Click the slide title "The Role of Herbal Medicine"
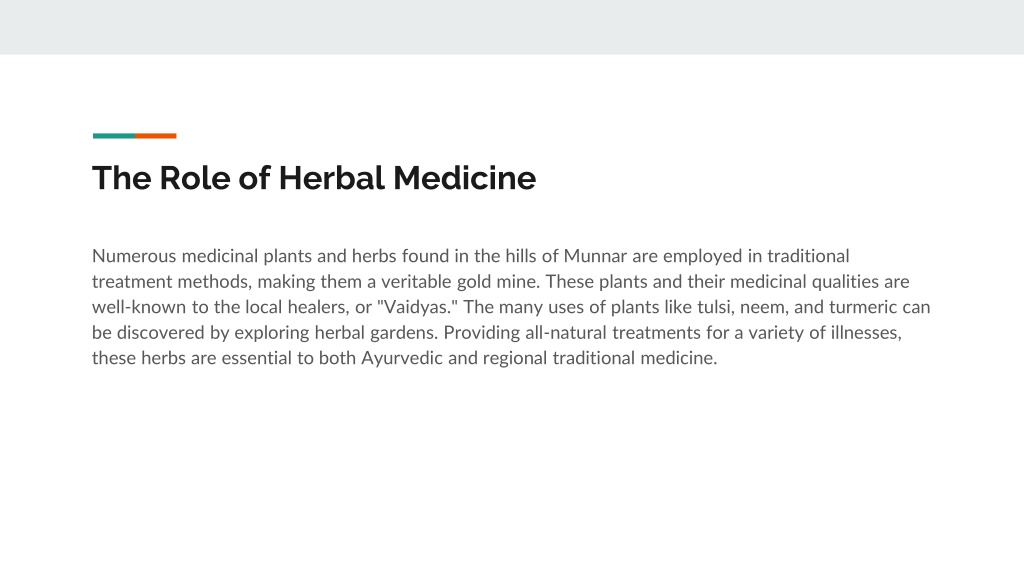 314,178
